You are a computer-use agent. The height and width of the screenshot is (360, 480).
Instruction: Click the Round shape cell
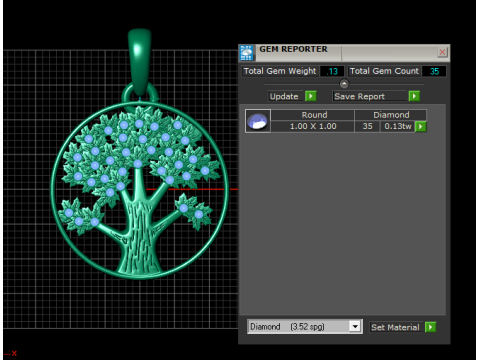[313, 115]
